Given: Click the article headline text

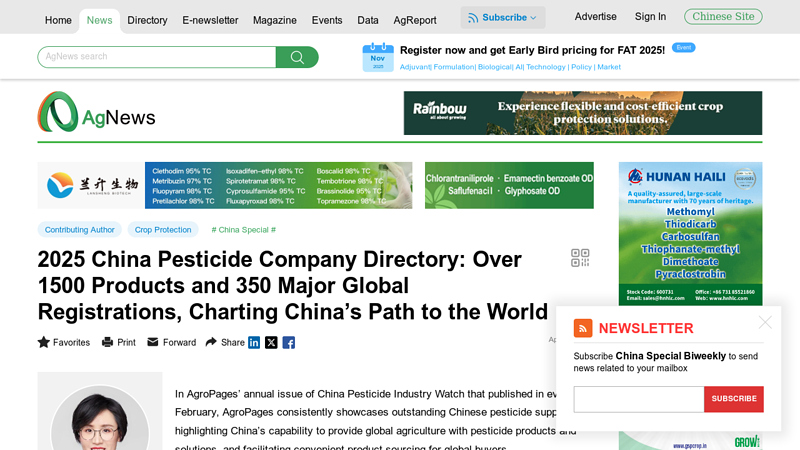Looking at the screenshot, I should pyautogui.click(x=292, y=286).
